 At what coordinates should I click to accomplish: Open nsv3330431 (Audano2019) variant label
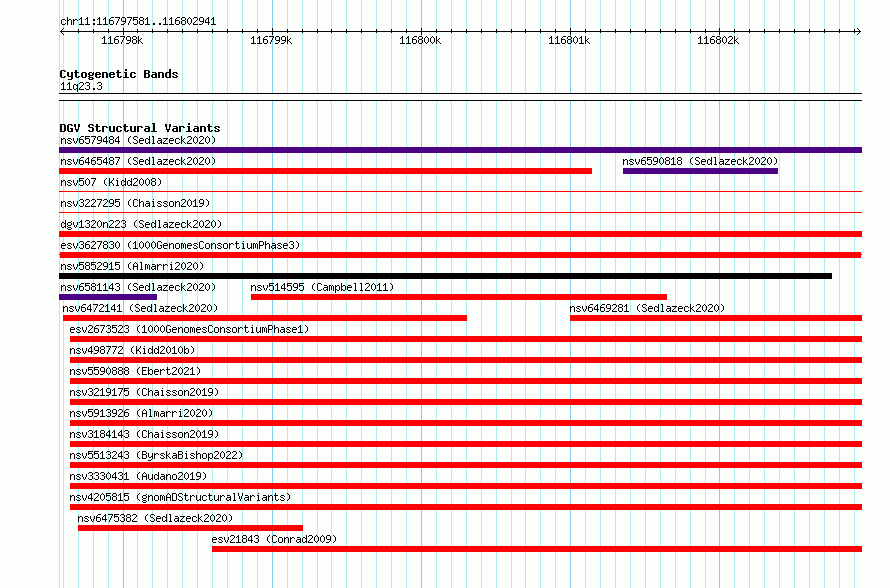(x=138, y=476)
